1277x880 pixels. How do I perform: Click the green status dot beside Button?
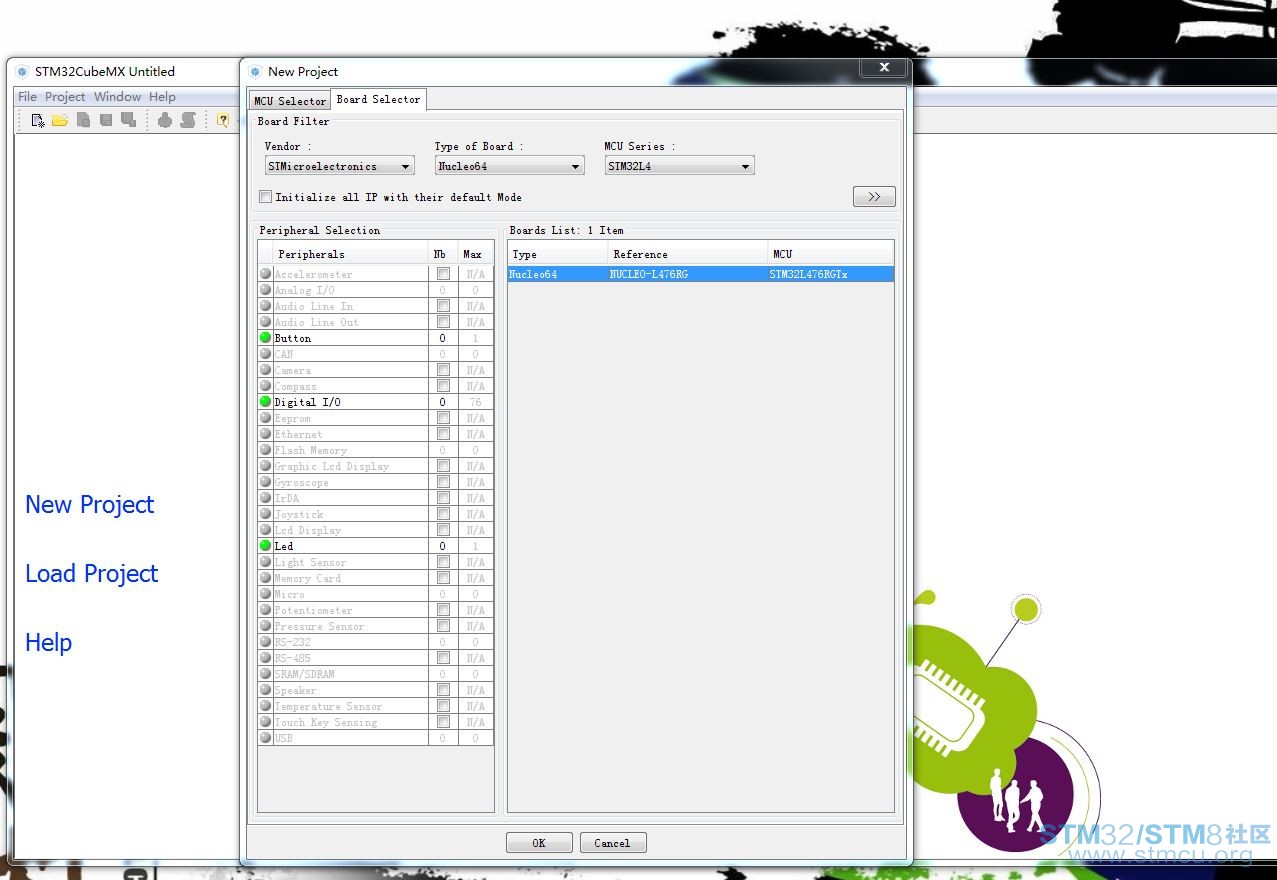coord(265,338)
